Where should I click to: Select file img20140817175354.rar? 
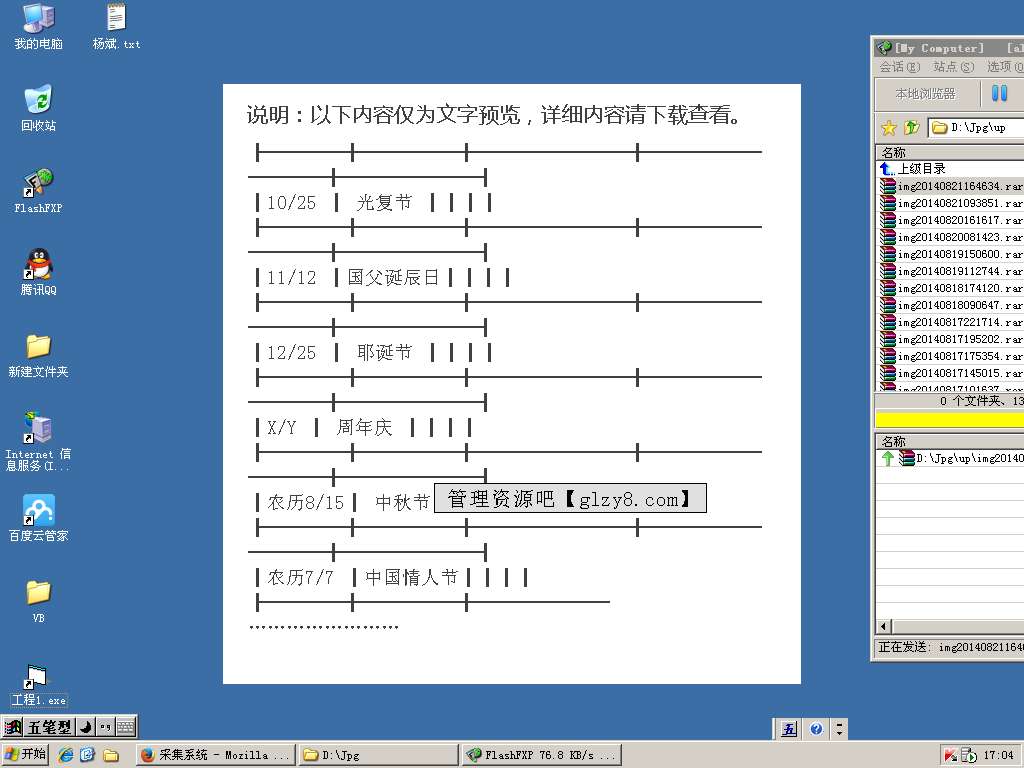[951, 356]
